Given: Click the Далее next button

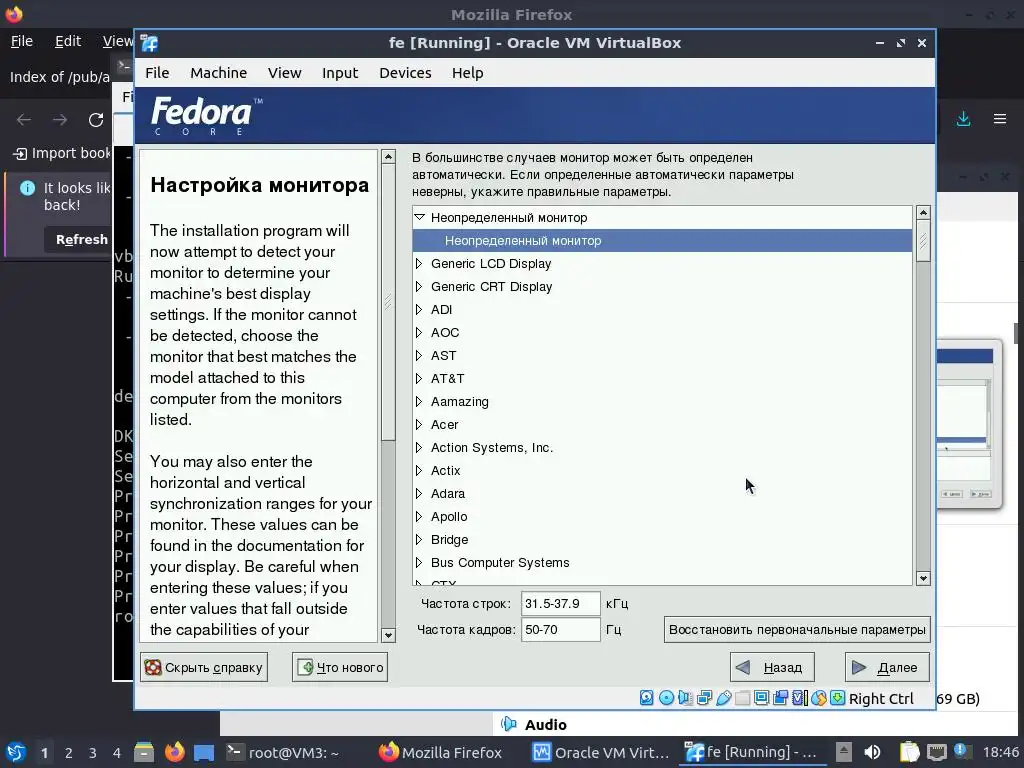Looking at the screenshot, I should tap(887, 667).
